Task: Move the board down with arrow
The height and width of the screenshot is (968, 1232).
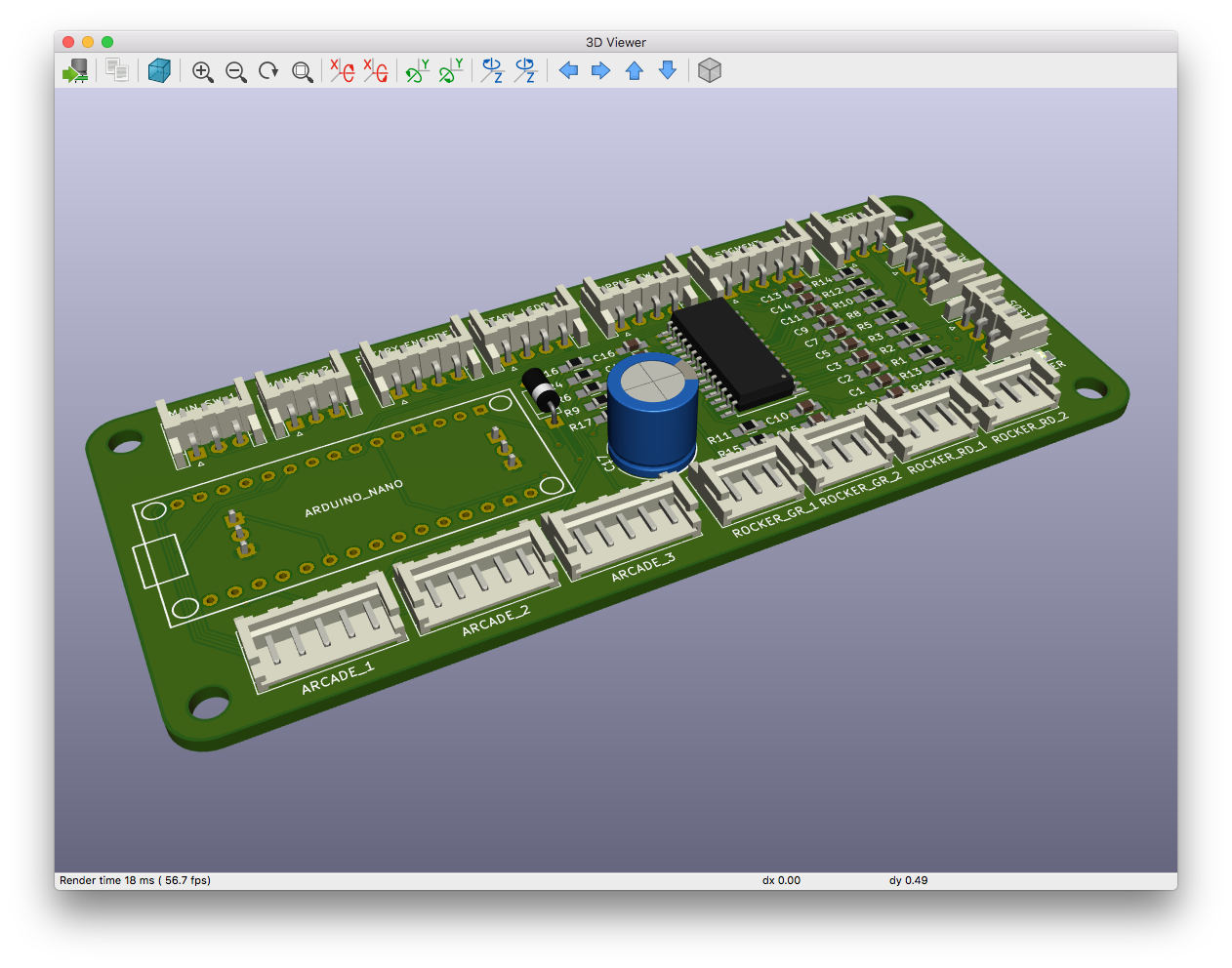Action: [x=668, y=71]
